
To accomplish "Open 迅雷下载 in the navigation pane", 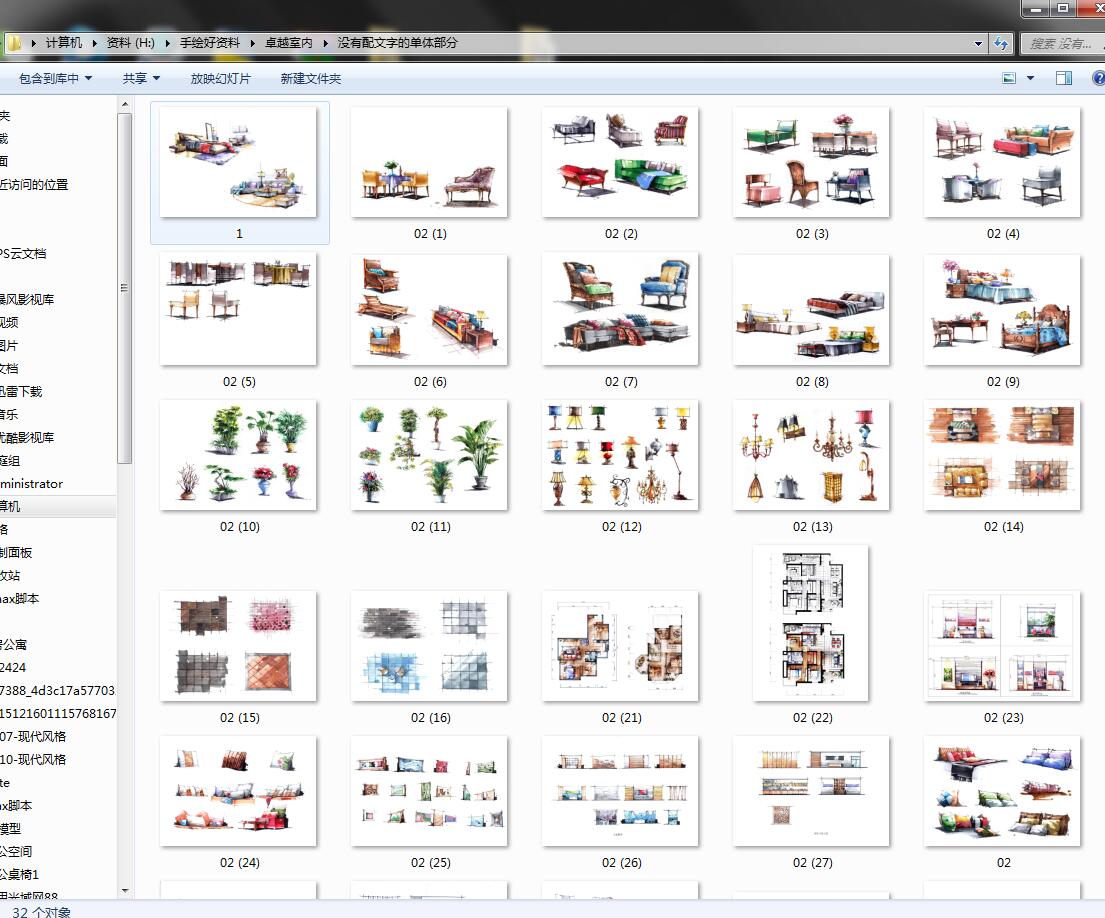I will (21, 392).
